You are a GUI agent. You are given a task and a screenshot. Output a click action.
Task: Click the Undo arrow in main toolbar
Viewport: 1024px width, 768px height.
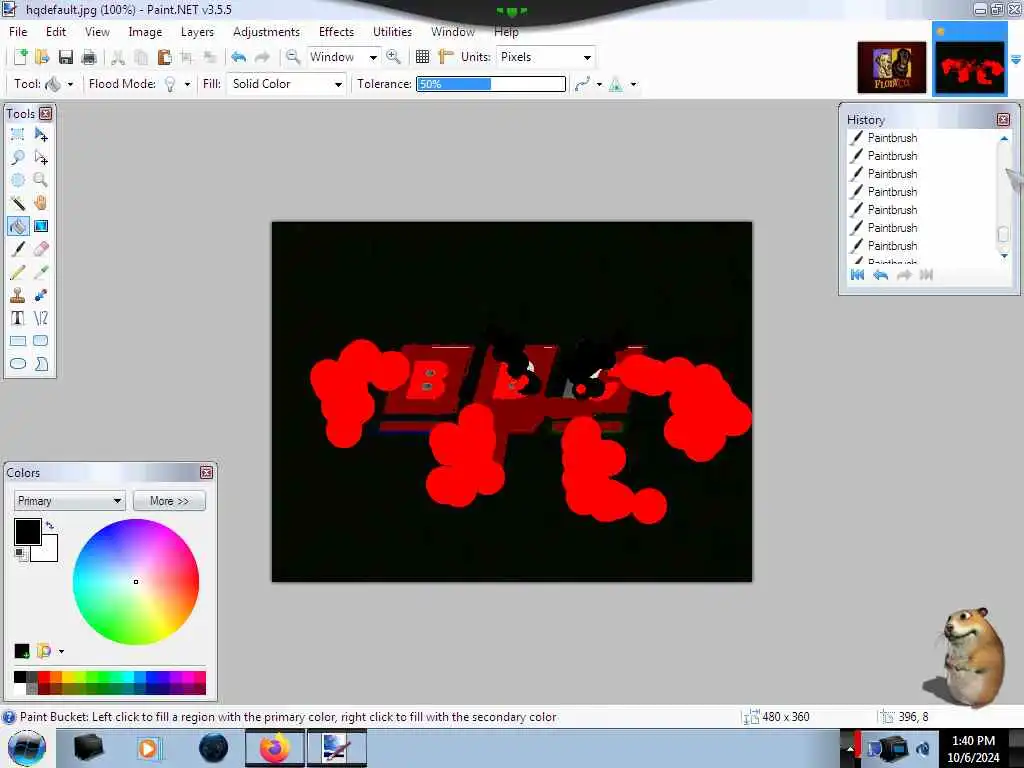coord(238,57)
